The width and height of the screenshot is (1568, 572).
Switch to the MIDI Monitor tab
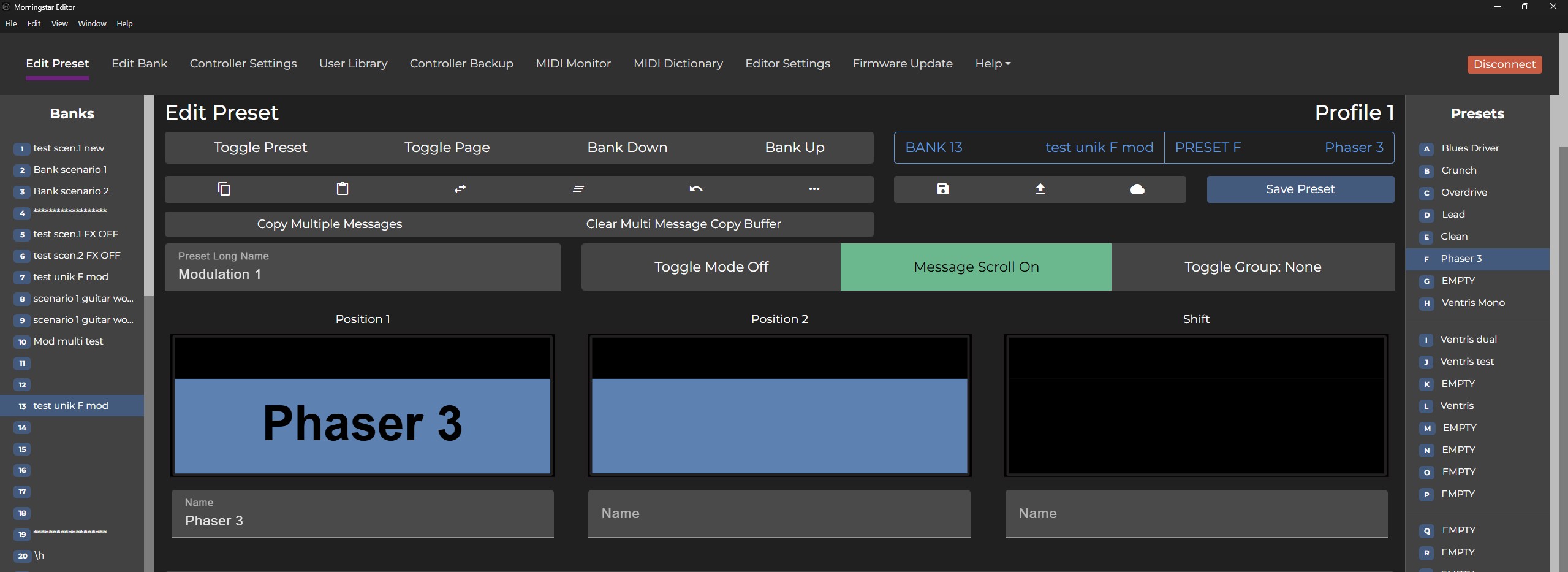tap(573, 64)
